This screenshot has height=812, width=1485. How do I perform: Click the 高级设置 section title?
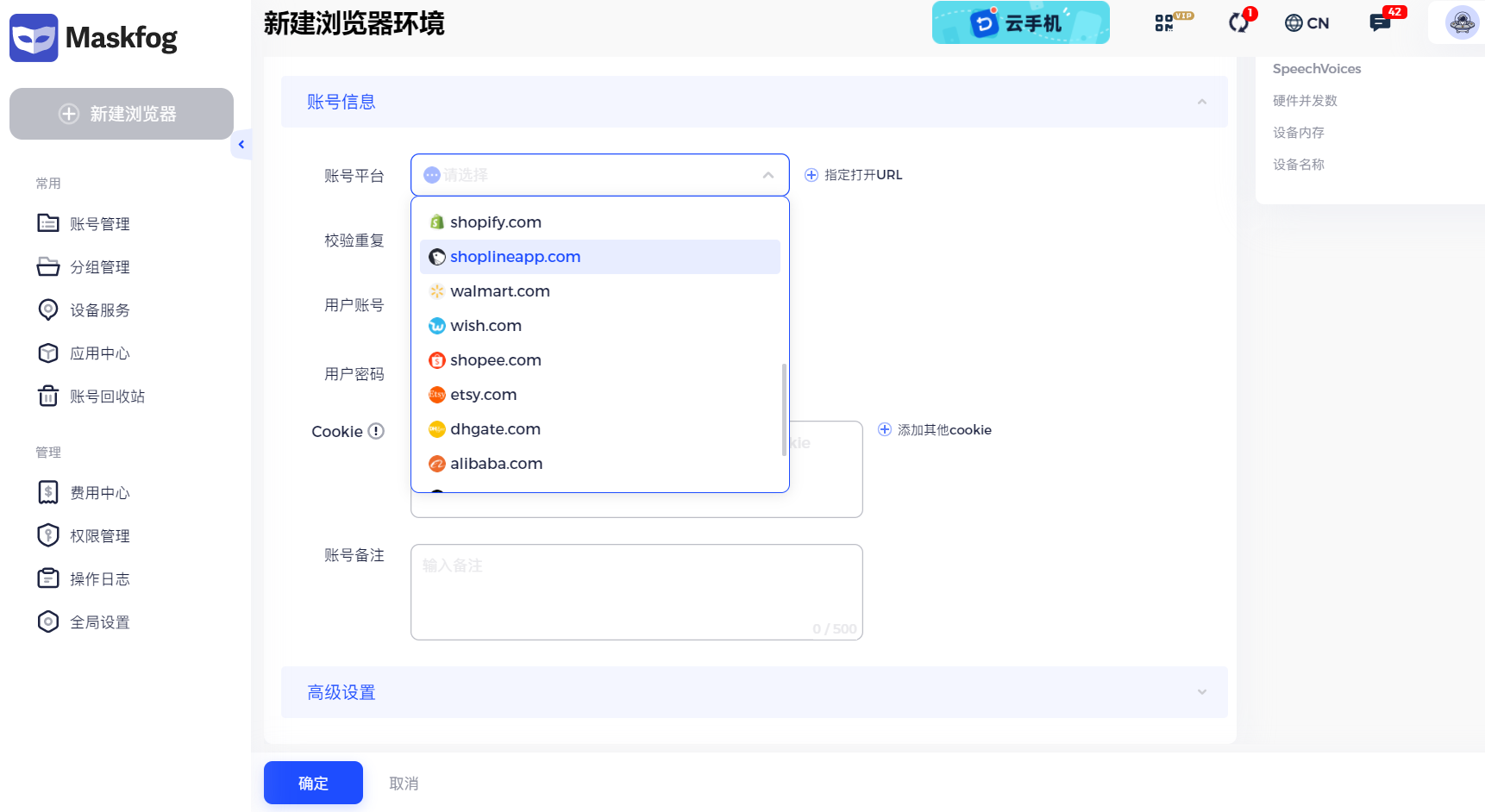click(x=341, y=692)
